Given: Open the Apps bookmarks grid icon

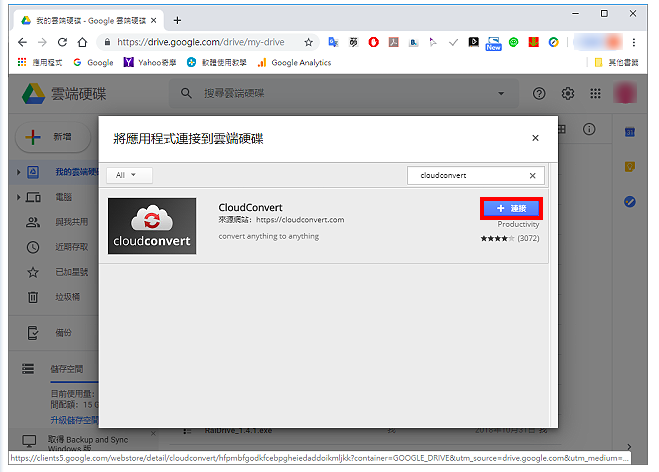Looking at the screenshot, I should pos(22,62).
